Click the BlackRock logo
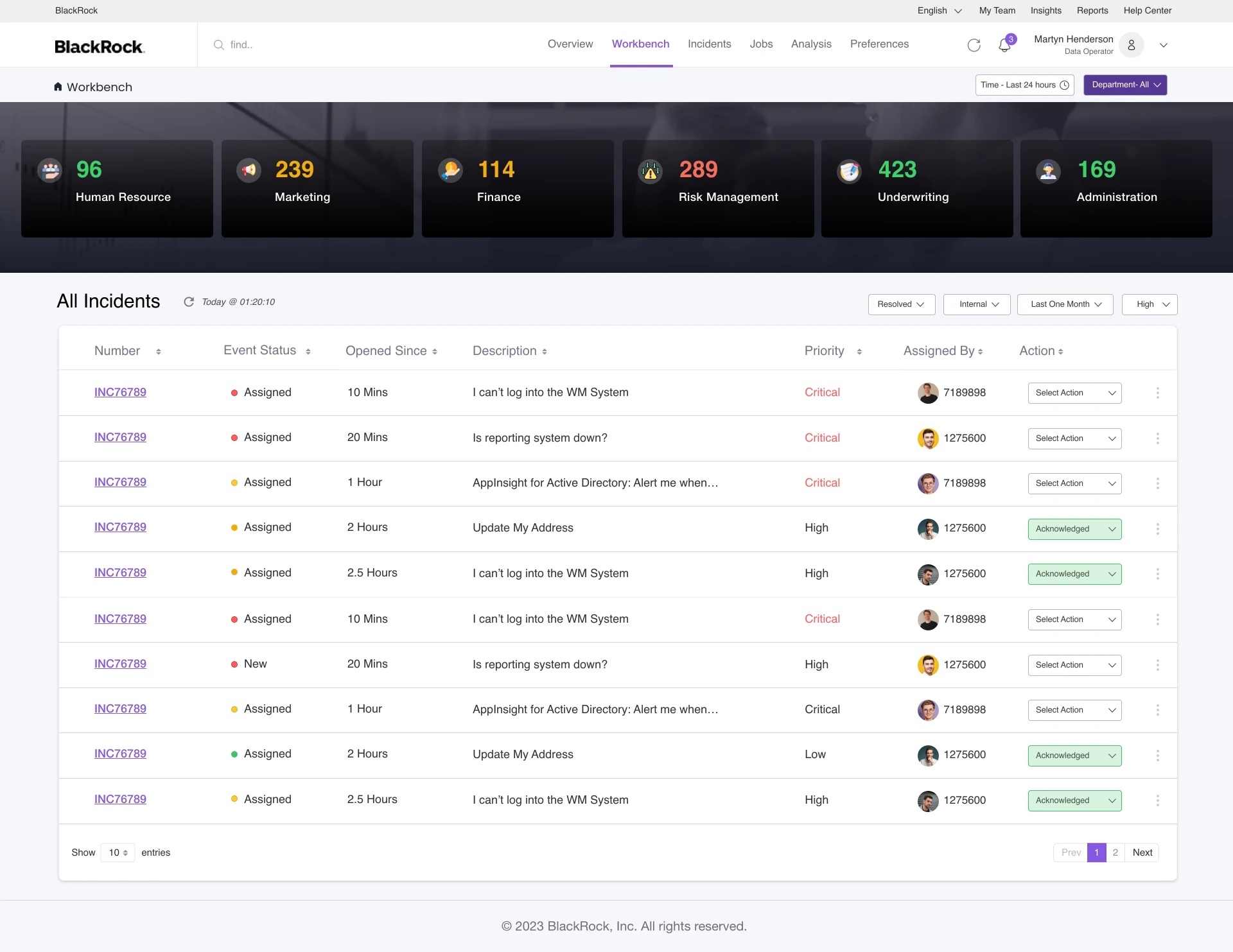The image size is (1233, 952). pyautogui.click(x=100, y=46)
